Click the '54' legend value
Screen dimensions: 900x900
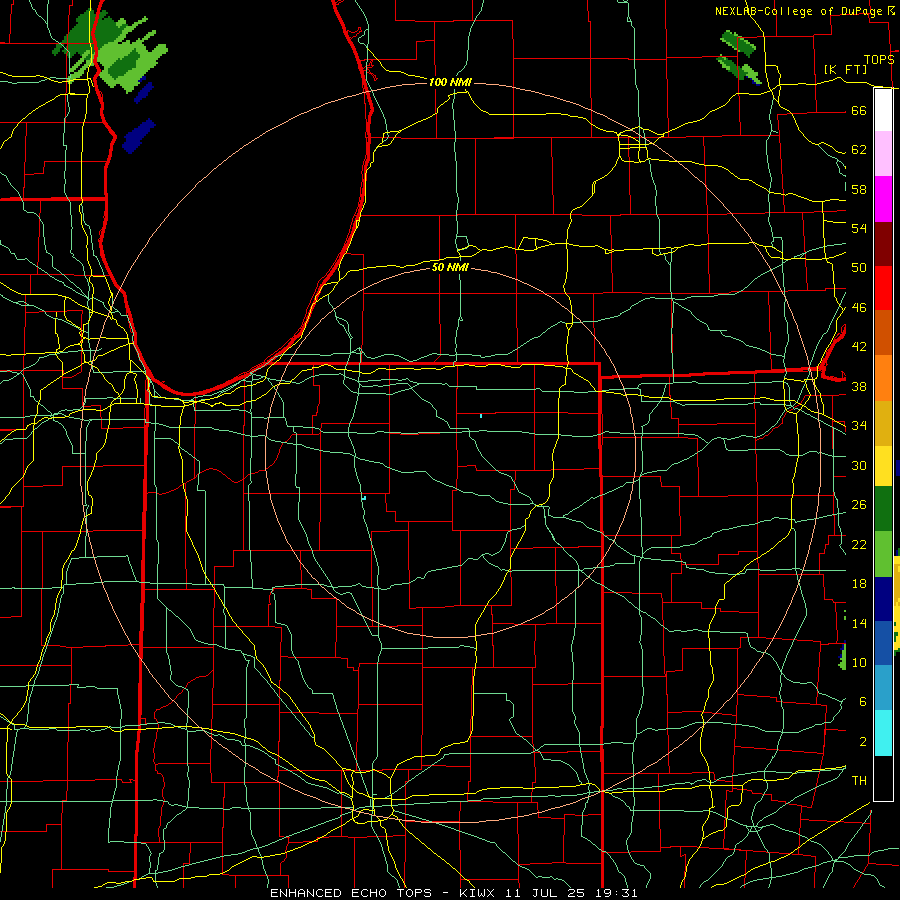859,228
